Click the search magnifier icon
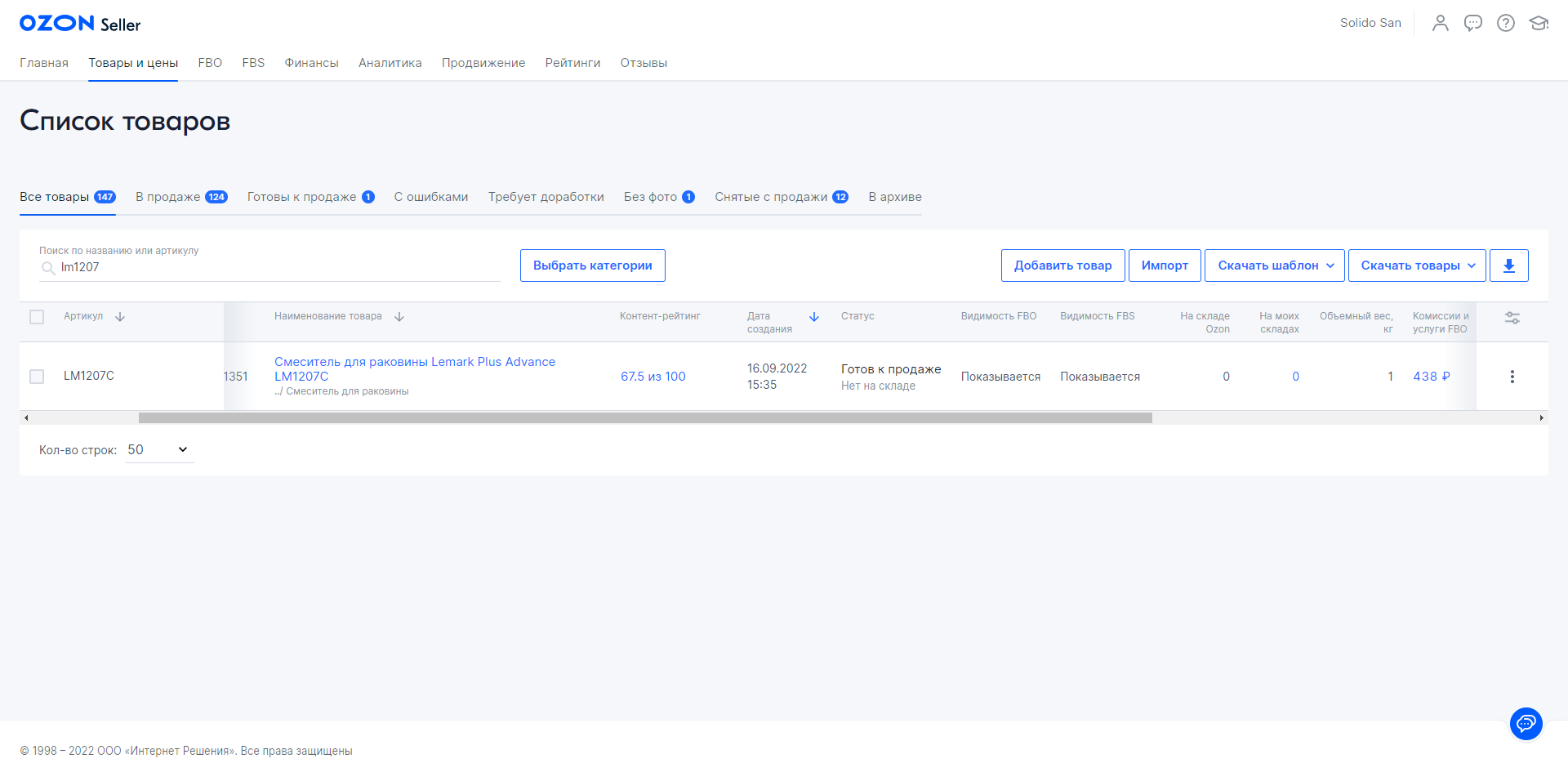Screen dimensions: 1568x781 click(x=48, y=268)
